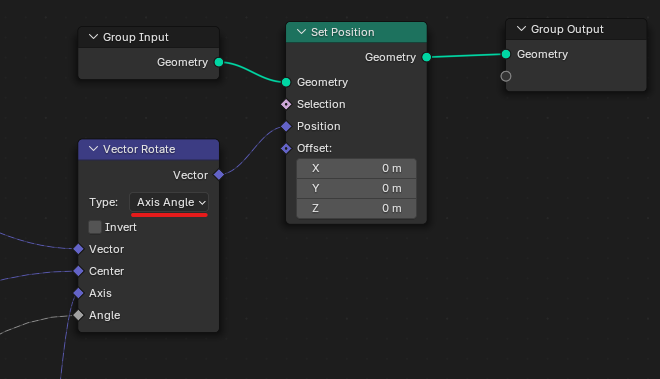
Task: Click the Selection input socket
Action: [286, 104]
